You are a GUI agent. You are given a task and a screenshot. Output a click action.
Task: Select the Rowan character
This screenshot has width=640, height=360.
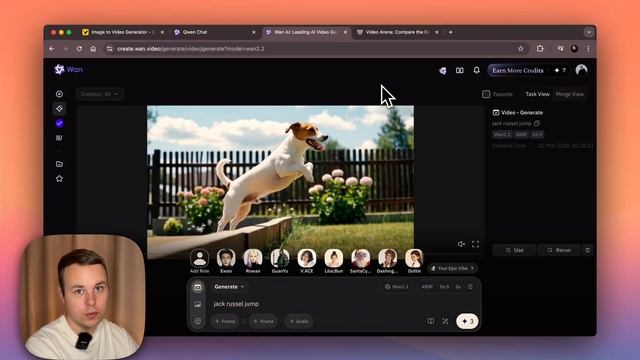(253, 261)
